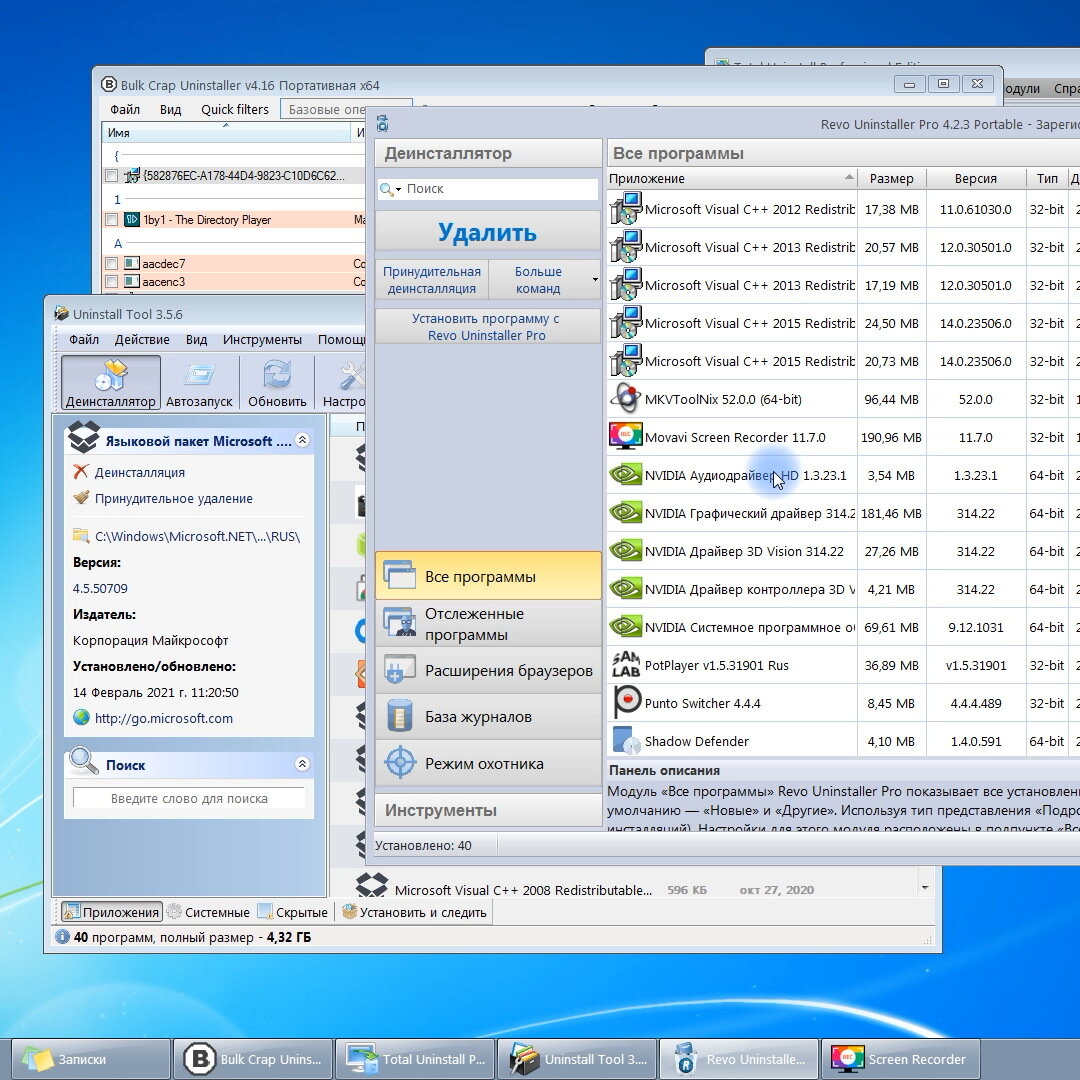Click Установить программу с Revo Uninstaller Pro

coord(488,326)
